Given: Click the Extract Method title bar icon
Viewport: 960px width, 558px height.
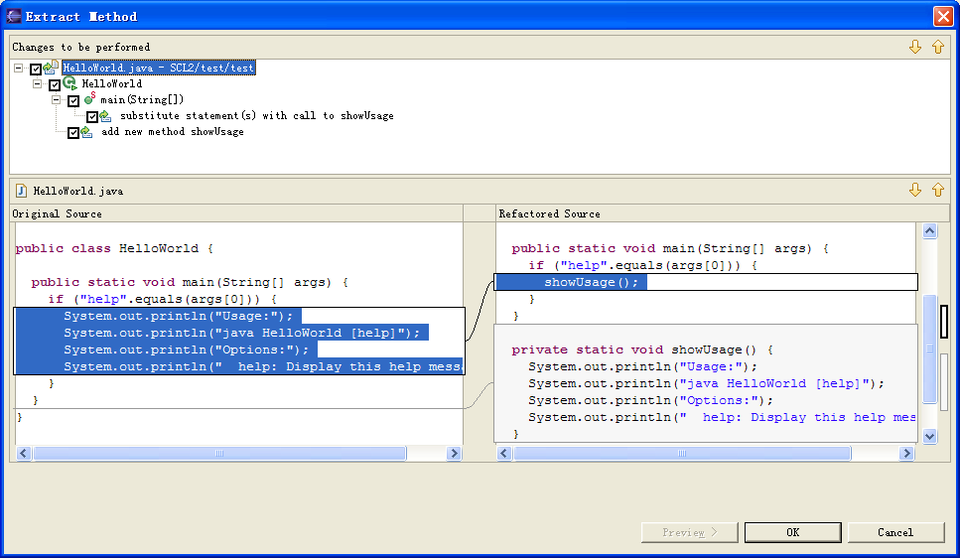Looking at the screenshot, I should [13, 17].
